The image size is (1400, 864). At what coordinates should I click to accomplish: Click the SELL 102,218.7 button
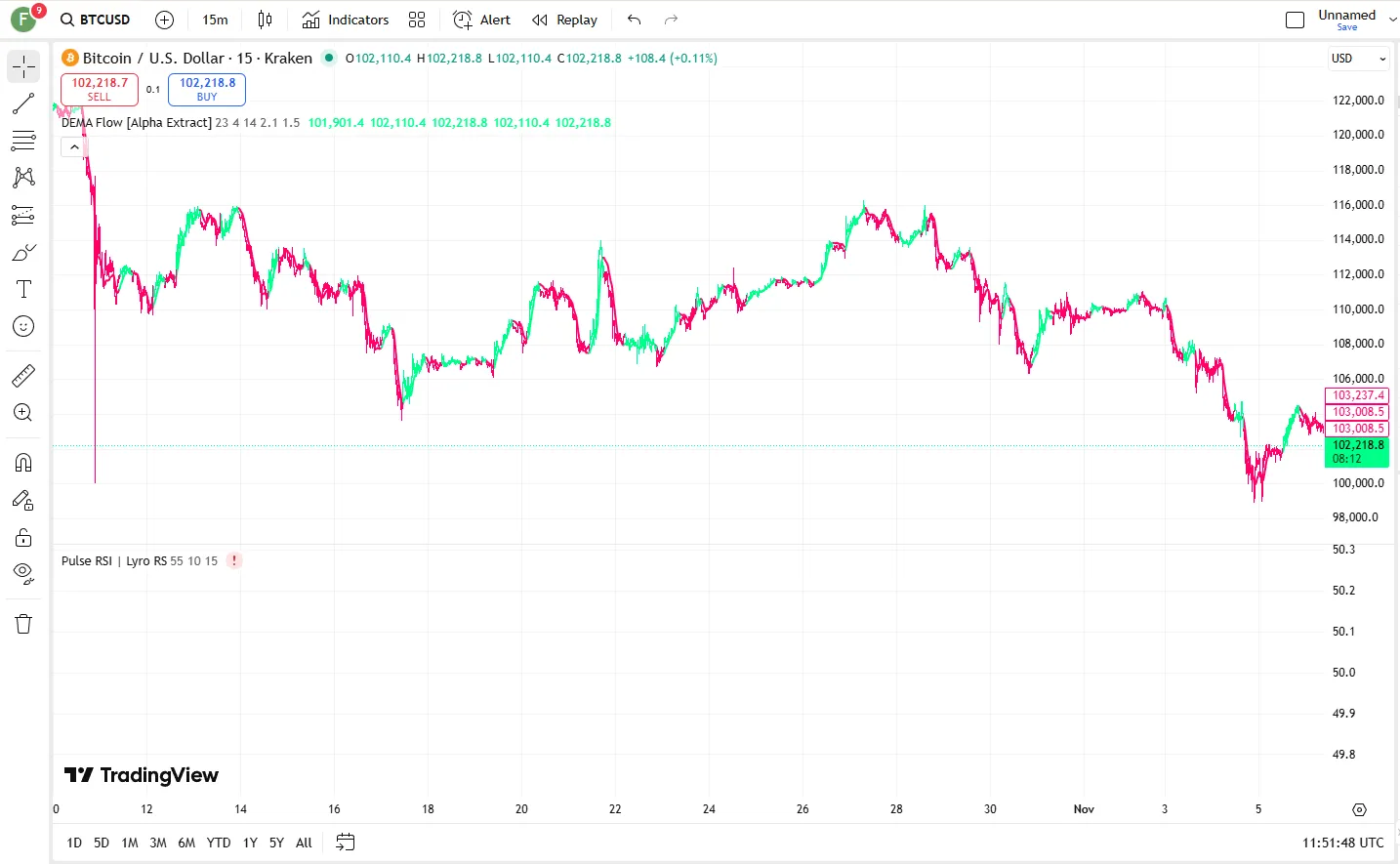click(100, 90)
